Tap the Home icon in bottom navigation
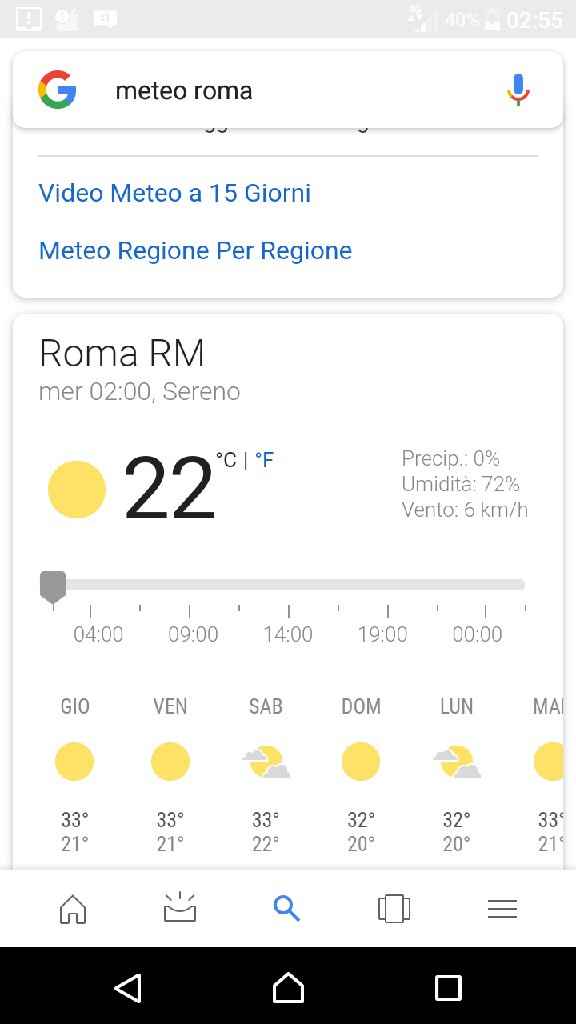576x1024 pixels. tap(72, 909)
